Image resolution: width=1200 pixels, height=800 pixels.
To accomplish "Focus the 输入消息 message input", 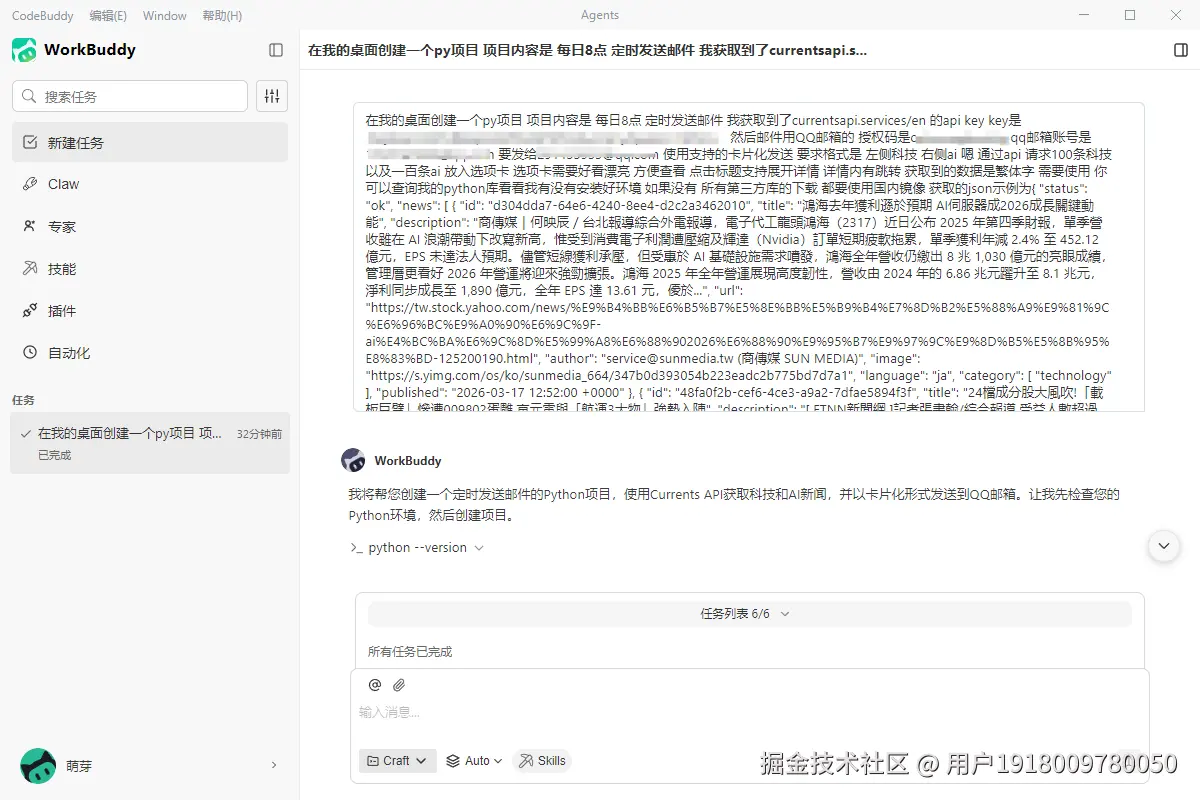I will click(749, 713).
